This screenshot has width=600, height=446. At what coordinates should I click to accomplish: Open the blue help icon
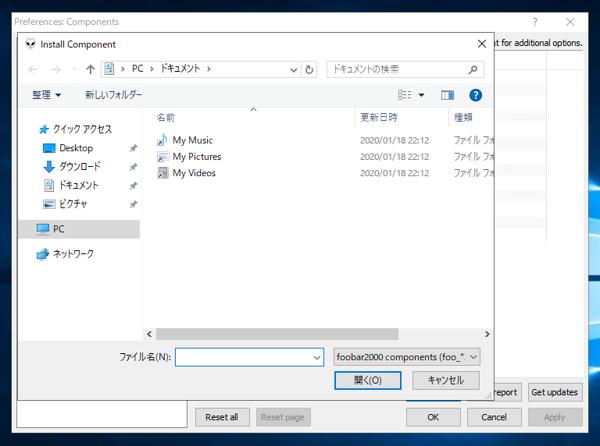[475, 95]
